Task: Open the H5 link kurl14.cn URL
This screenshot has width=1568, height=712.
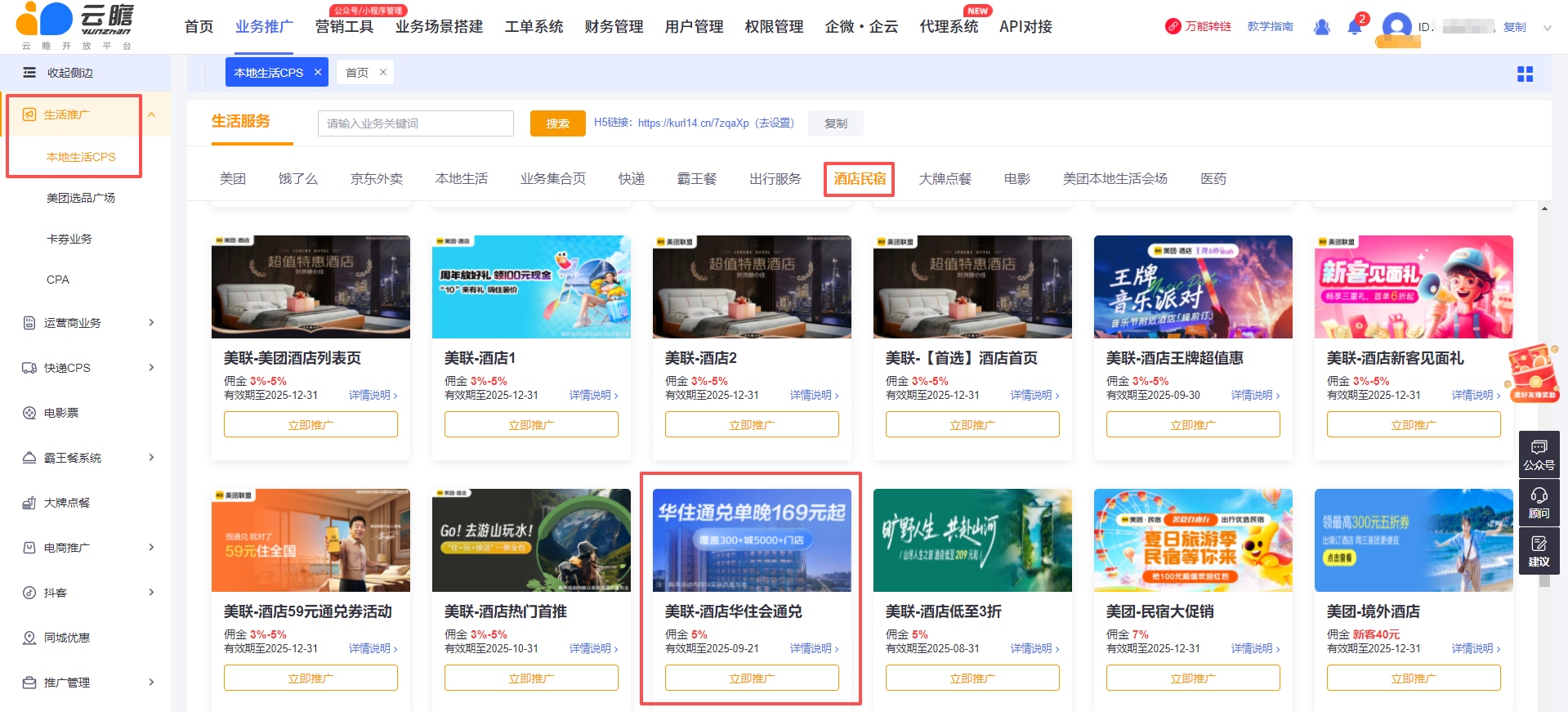Action: tap(693, 123)
